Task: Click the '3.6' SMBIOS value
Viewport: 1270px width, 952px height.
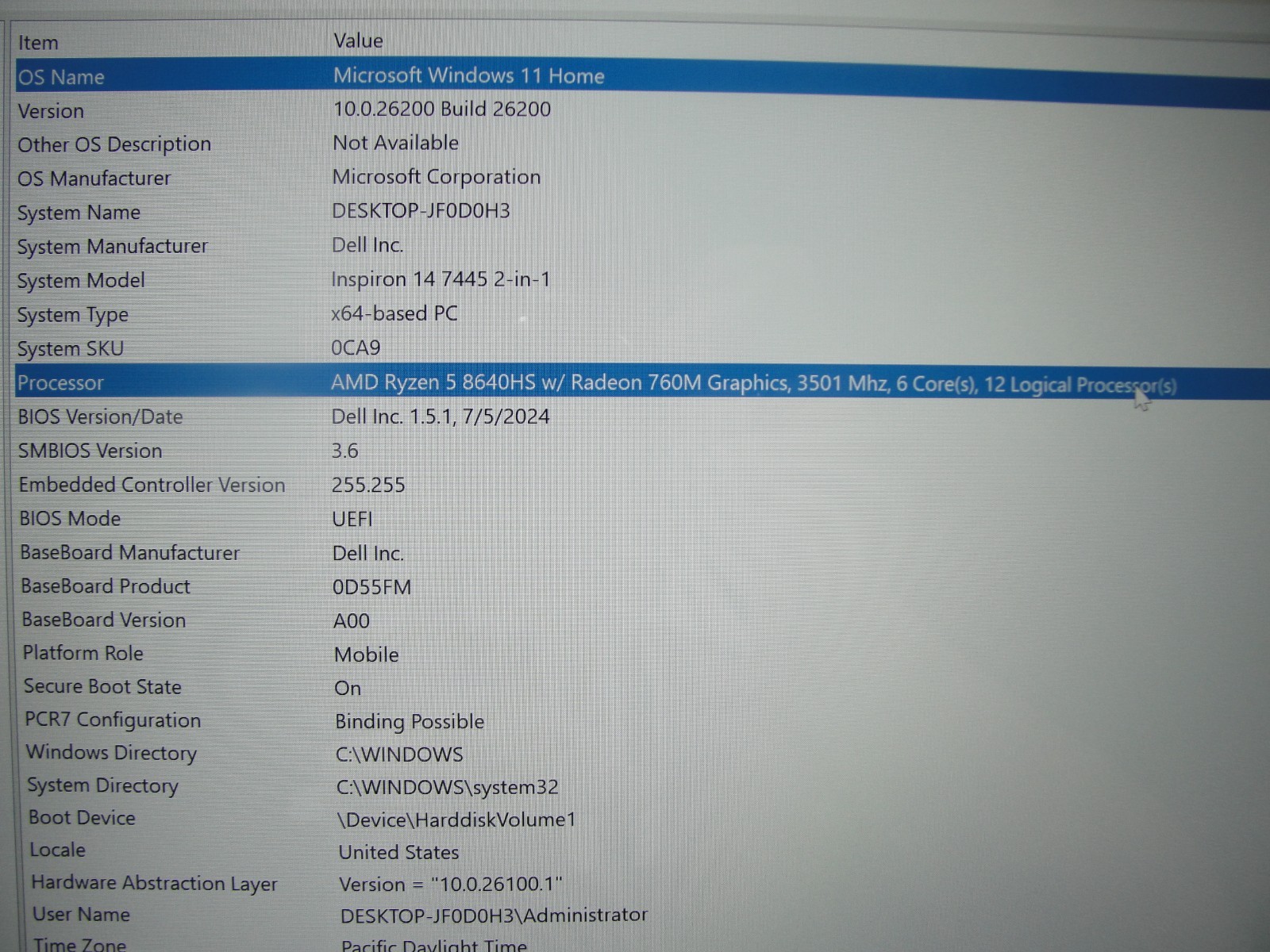Action: 344,451
